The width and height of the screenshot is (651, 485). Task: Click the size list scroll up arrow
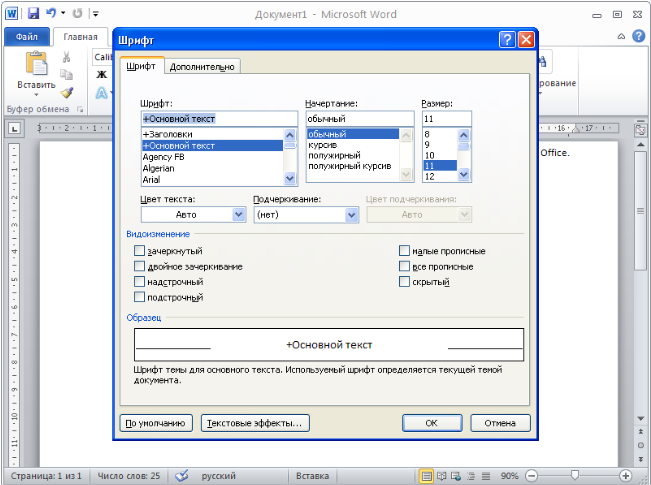[464, 135]
